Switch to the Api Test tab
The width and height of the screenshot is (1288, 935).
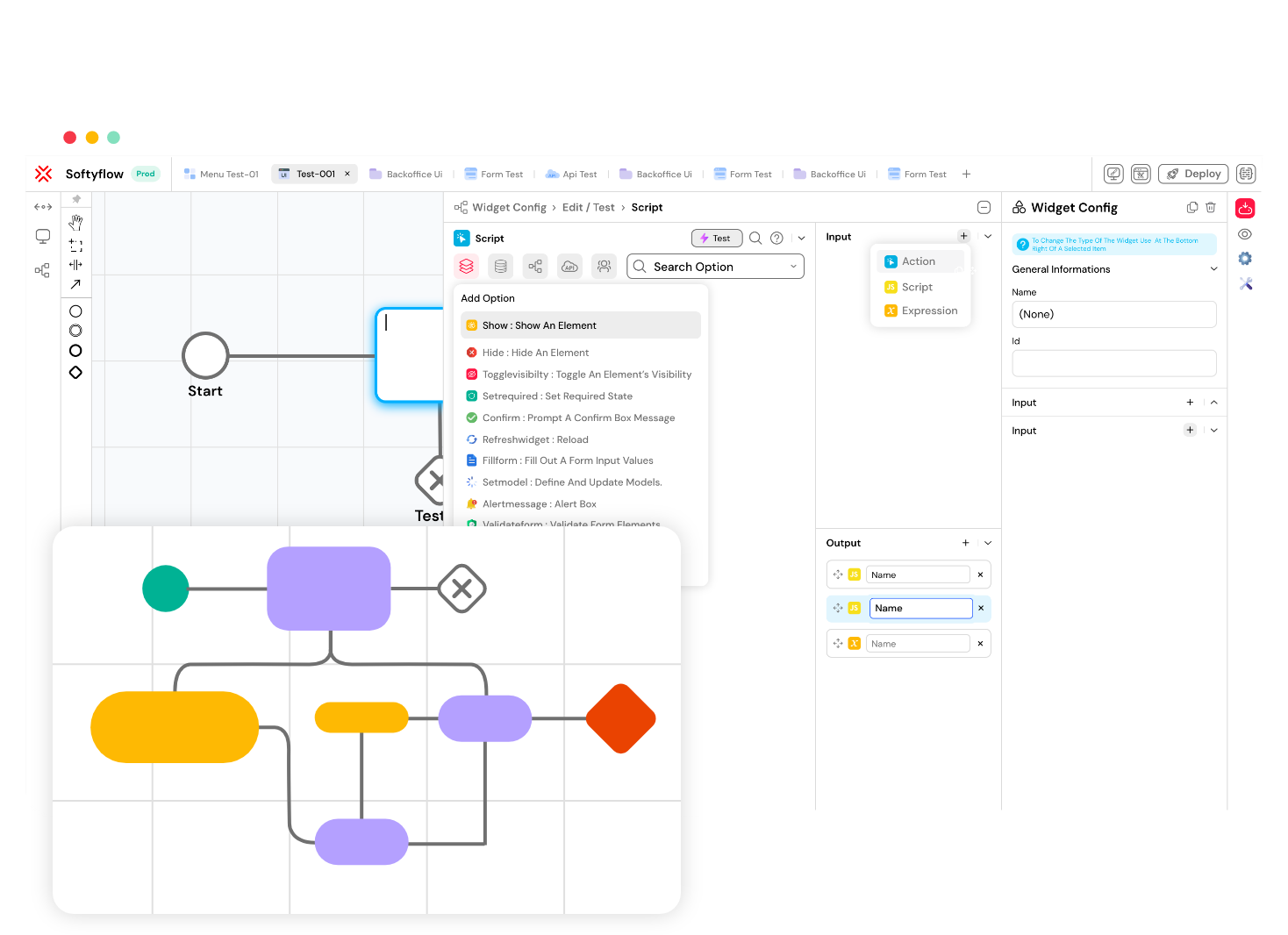point(571,174)
